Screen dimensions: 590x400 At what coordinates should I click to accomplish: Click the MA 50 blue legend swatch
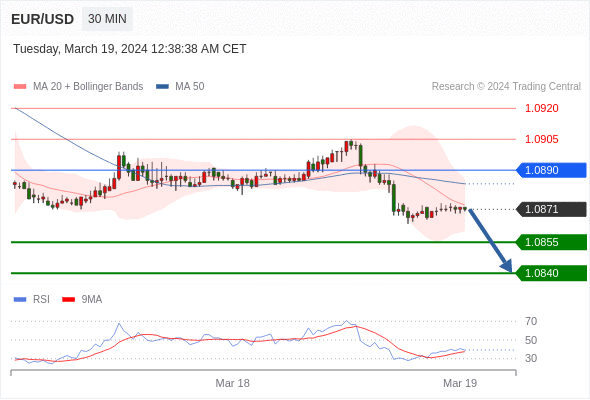pyautogui.click(x=162, y=87)
